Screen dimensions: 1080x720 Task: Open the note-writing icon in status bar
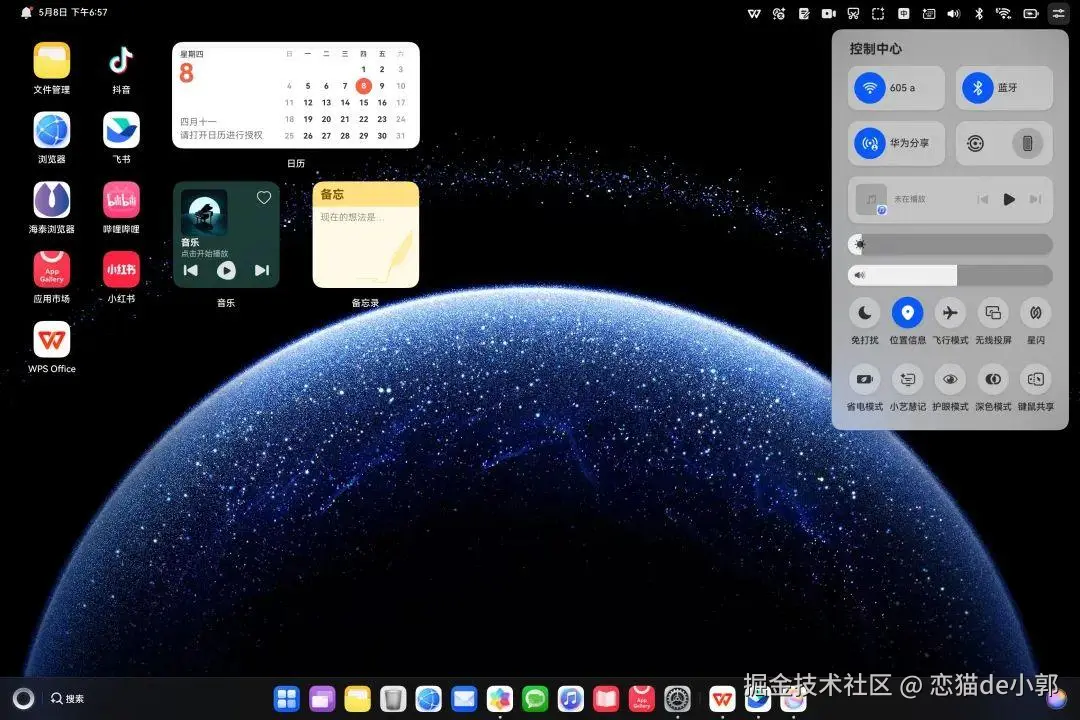point(804,13)
